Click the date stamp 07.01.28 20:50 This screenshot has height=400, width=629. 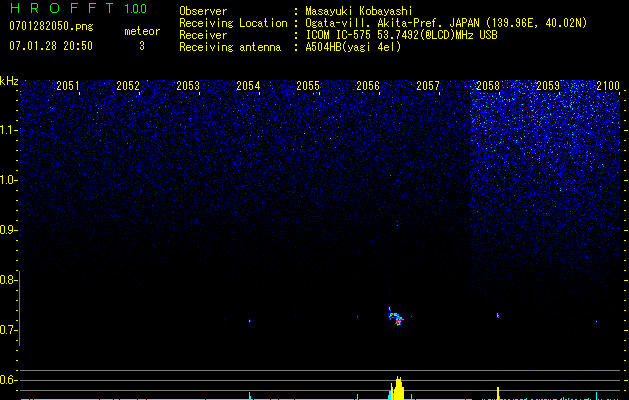[51, 46]
